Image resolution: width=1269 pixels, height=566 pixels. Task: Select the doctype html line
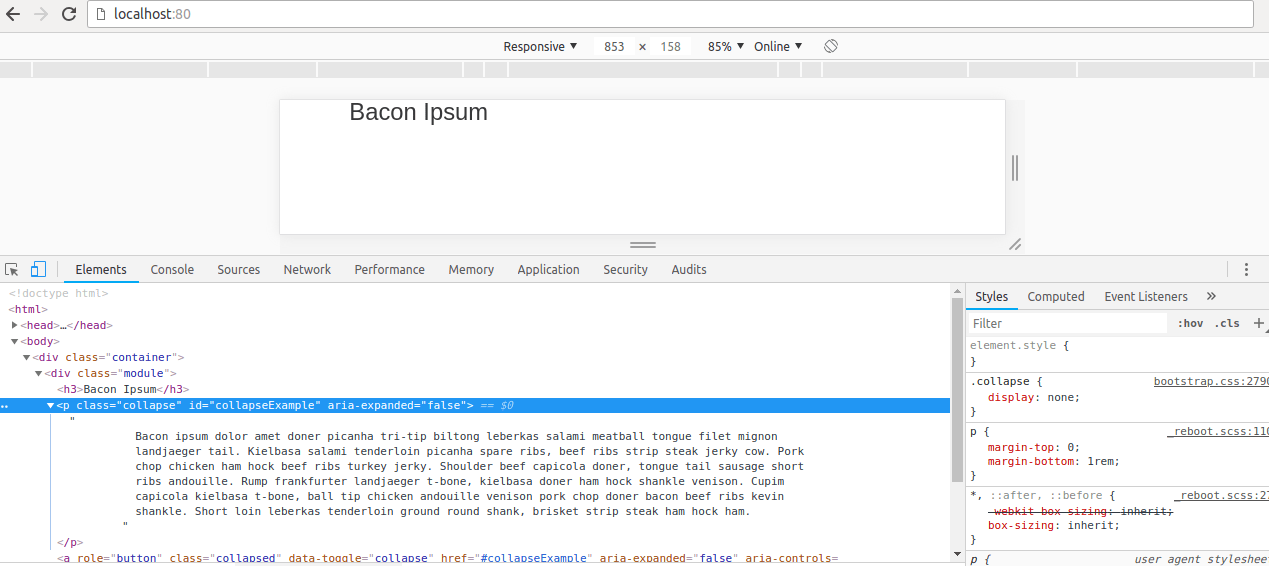click(59, 294)
